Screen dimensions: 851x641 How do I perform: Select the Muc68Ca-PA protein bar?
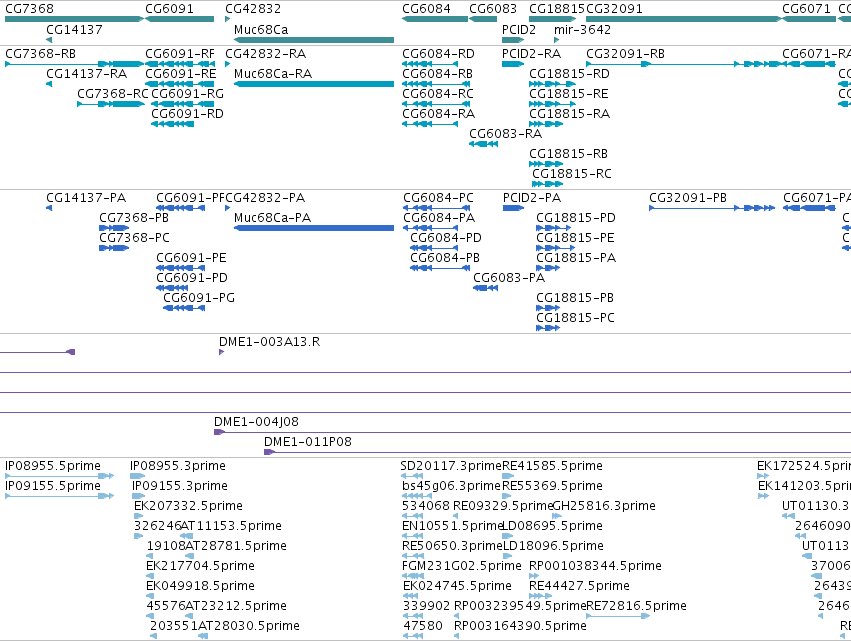[314, 228]
